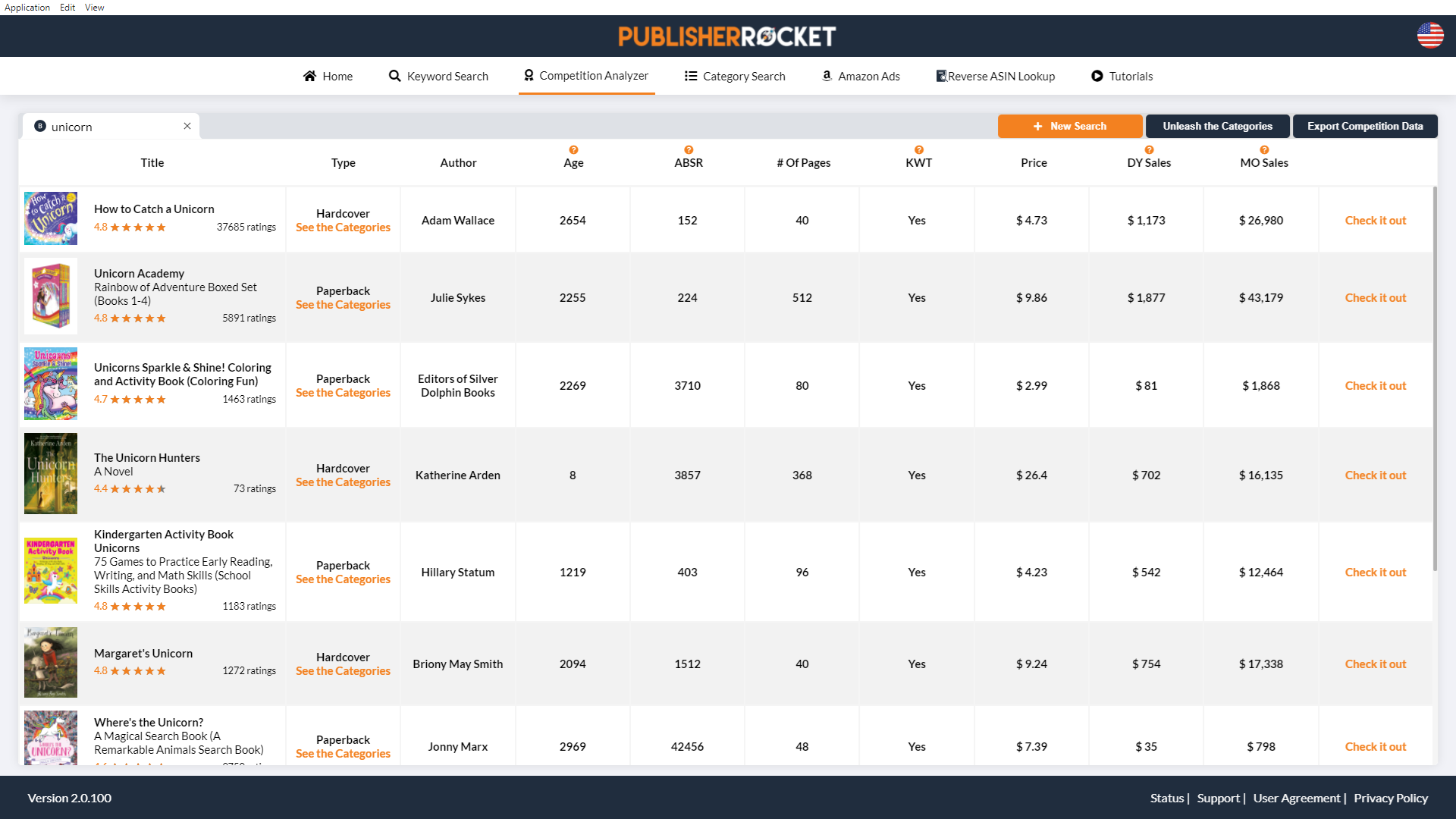Open Unicorns Sparkle & Shine cover thumbnail
Viewport: 1456px width, 819px height.
51,384
